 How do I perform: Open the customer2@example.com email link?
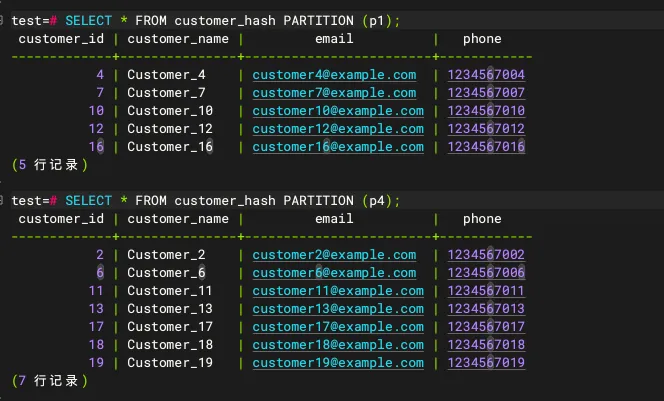(334, 255)
